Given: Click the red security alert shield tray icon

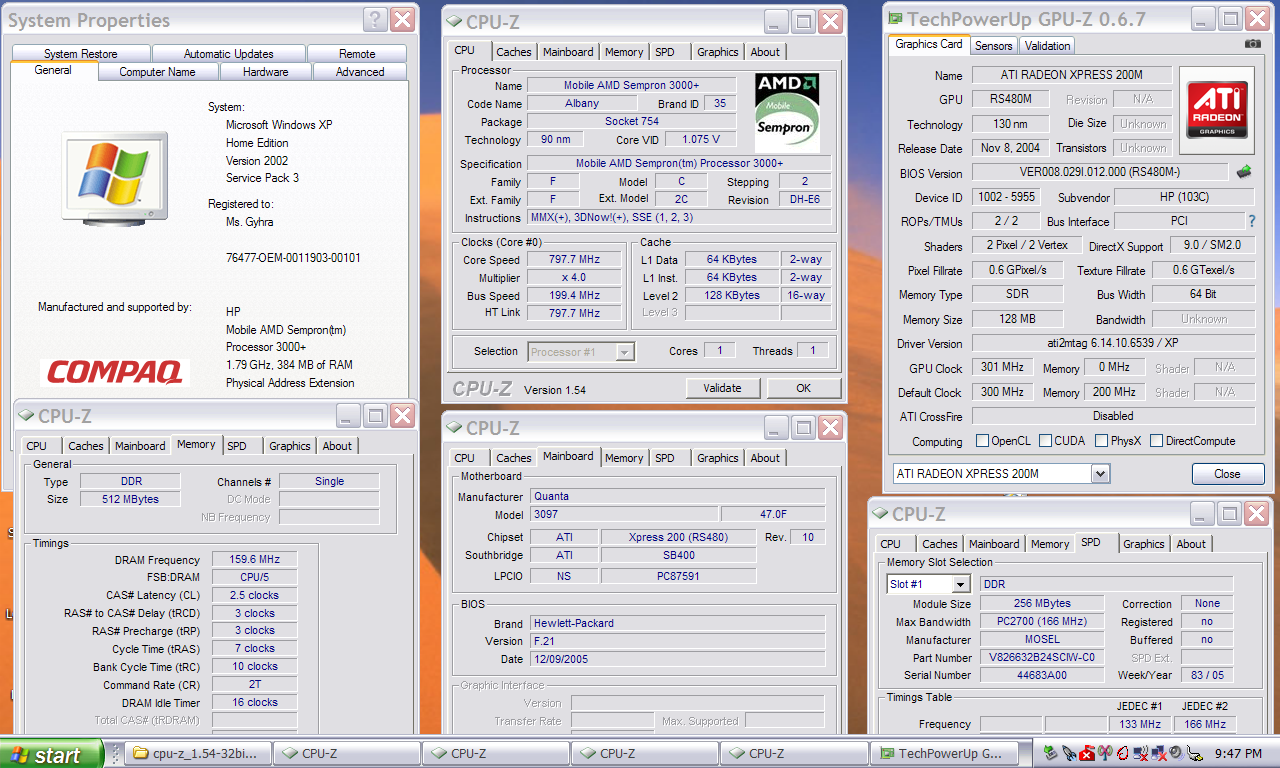Looking at the screenshot, I should pos(1086,753).
